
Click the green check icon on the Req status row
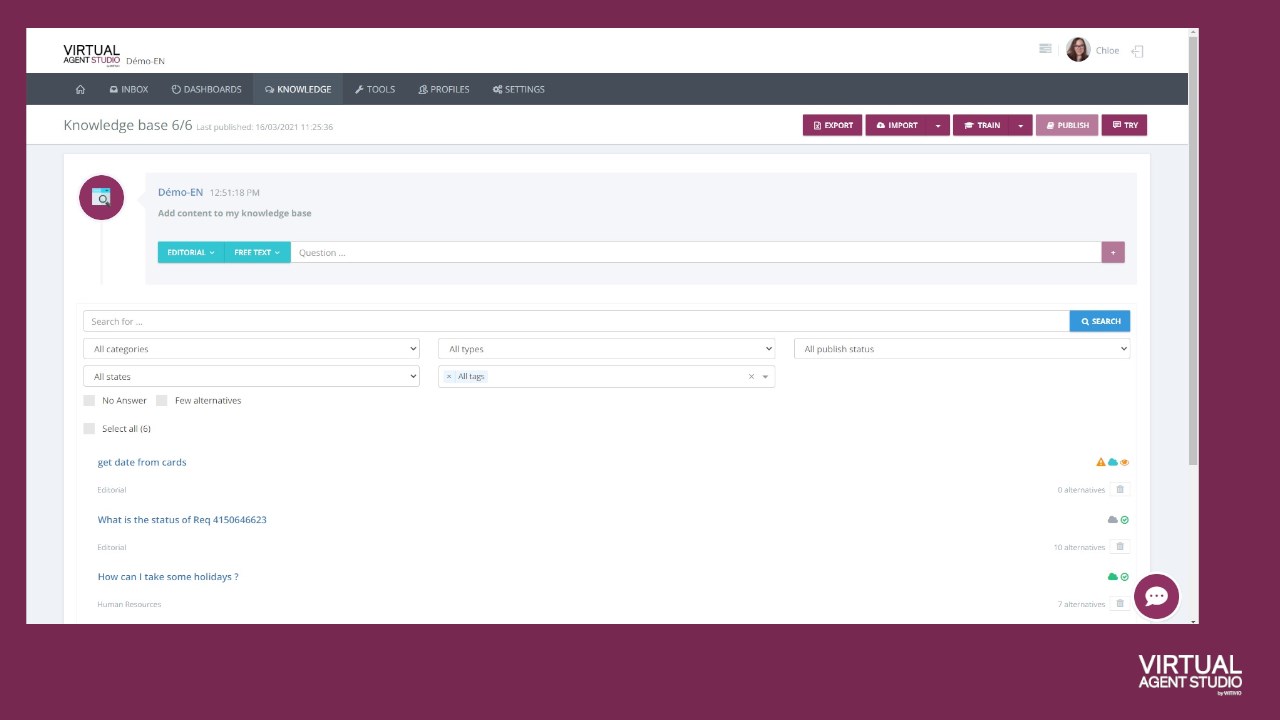(1125, 520)
